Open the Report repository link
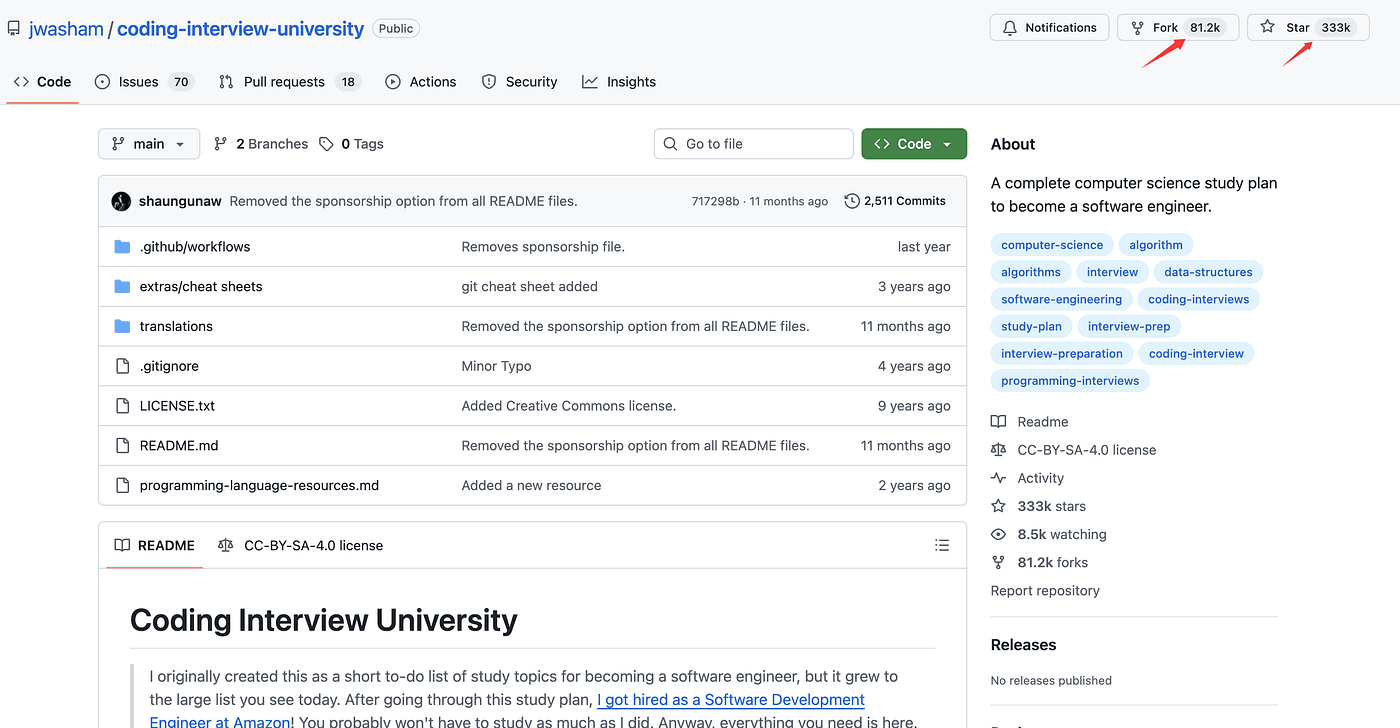Screen dimensions: 1400x728 [x=1045, y=591]
